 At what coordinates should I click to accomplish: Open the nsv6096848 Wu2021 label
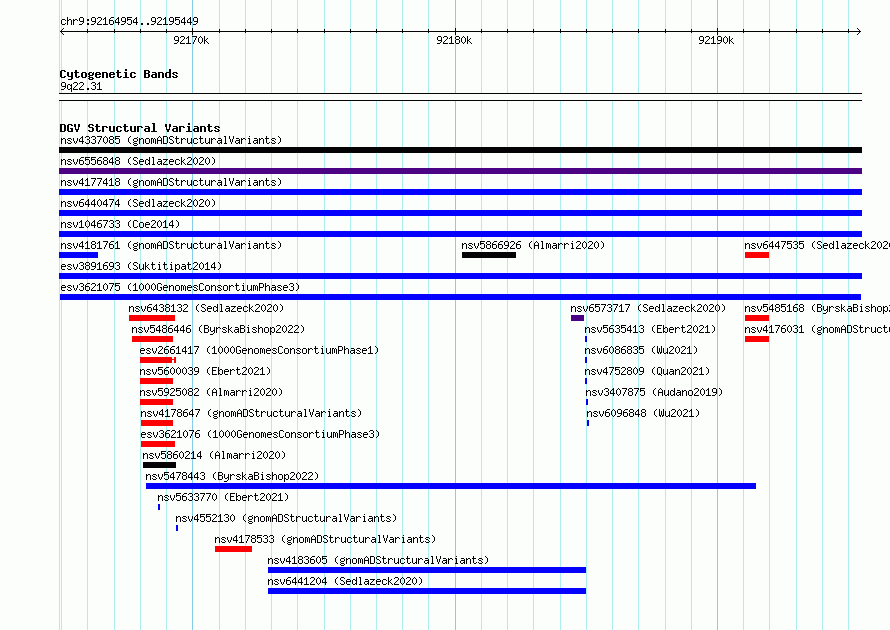point(643,413)
